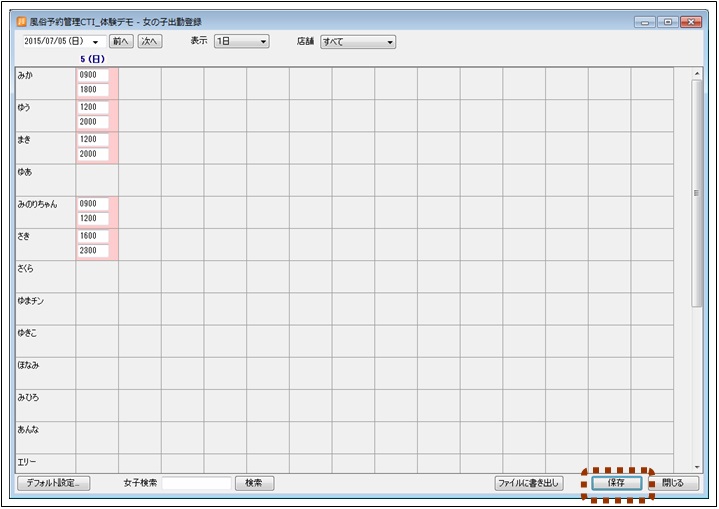Click the app icon in title bar
Screen dimensions: 719x509
(21, 21)
